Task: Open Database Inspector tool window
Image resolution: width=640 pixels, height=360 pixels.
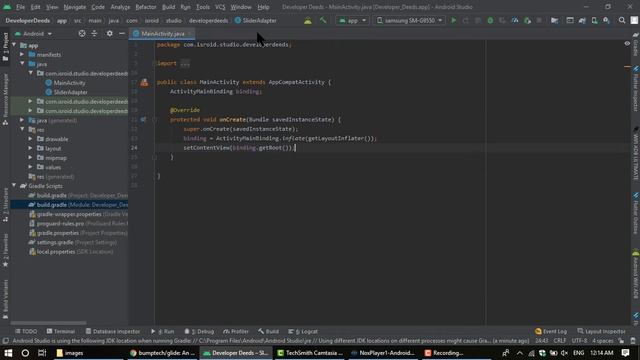Action: [113, 331]
